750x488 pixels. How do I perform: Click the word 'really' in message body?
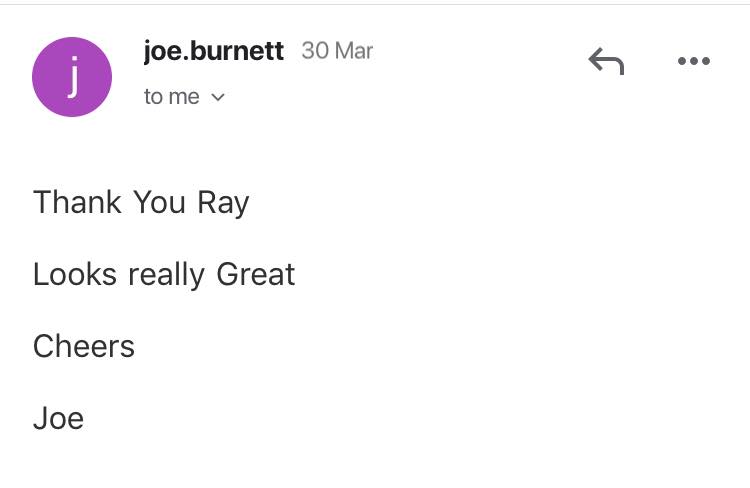tap(166, 276)
